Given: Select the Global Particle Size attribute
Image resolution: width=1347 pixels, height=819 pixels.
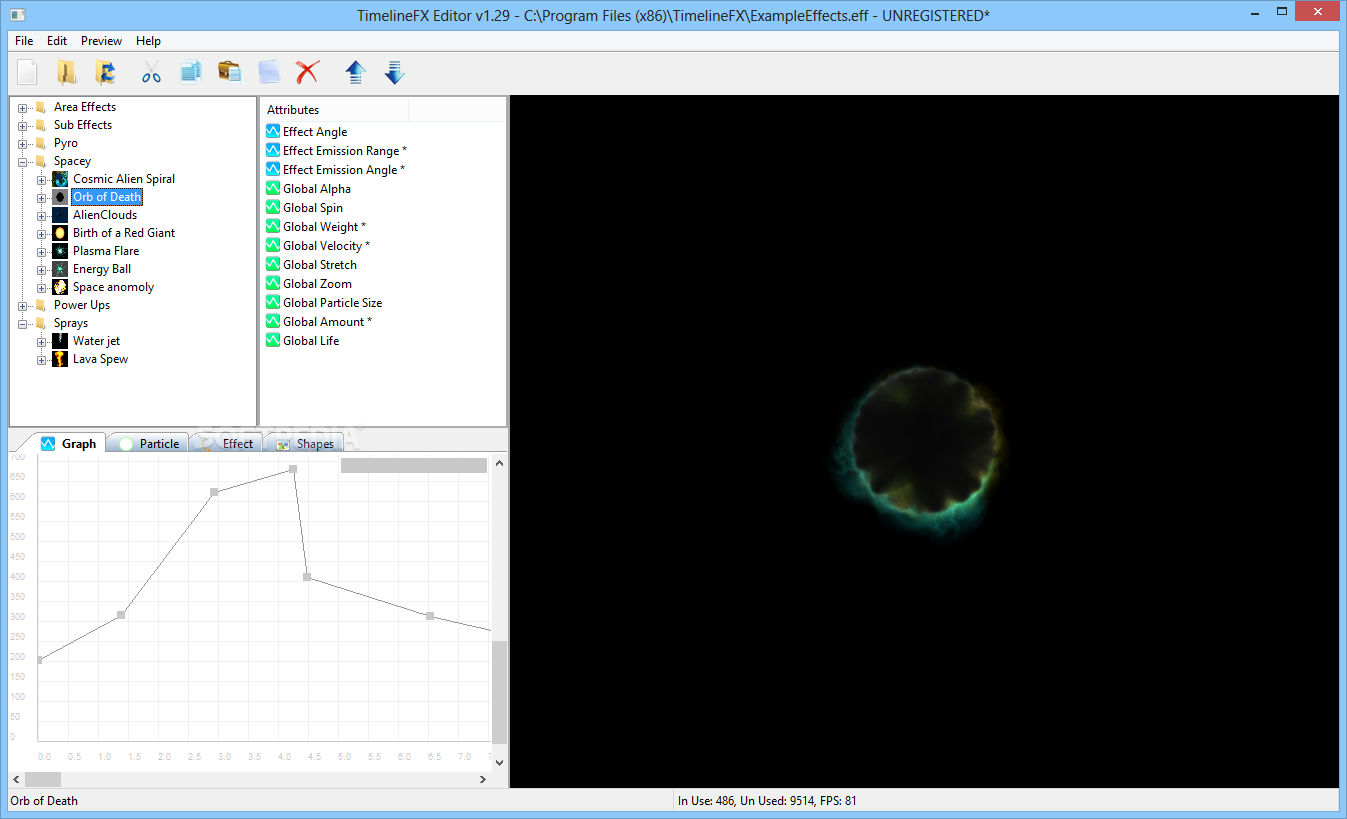Looking at the screenshot, I should point(332,303).
